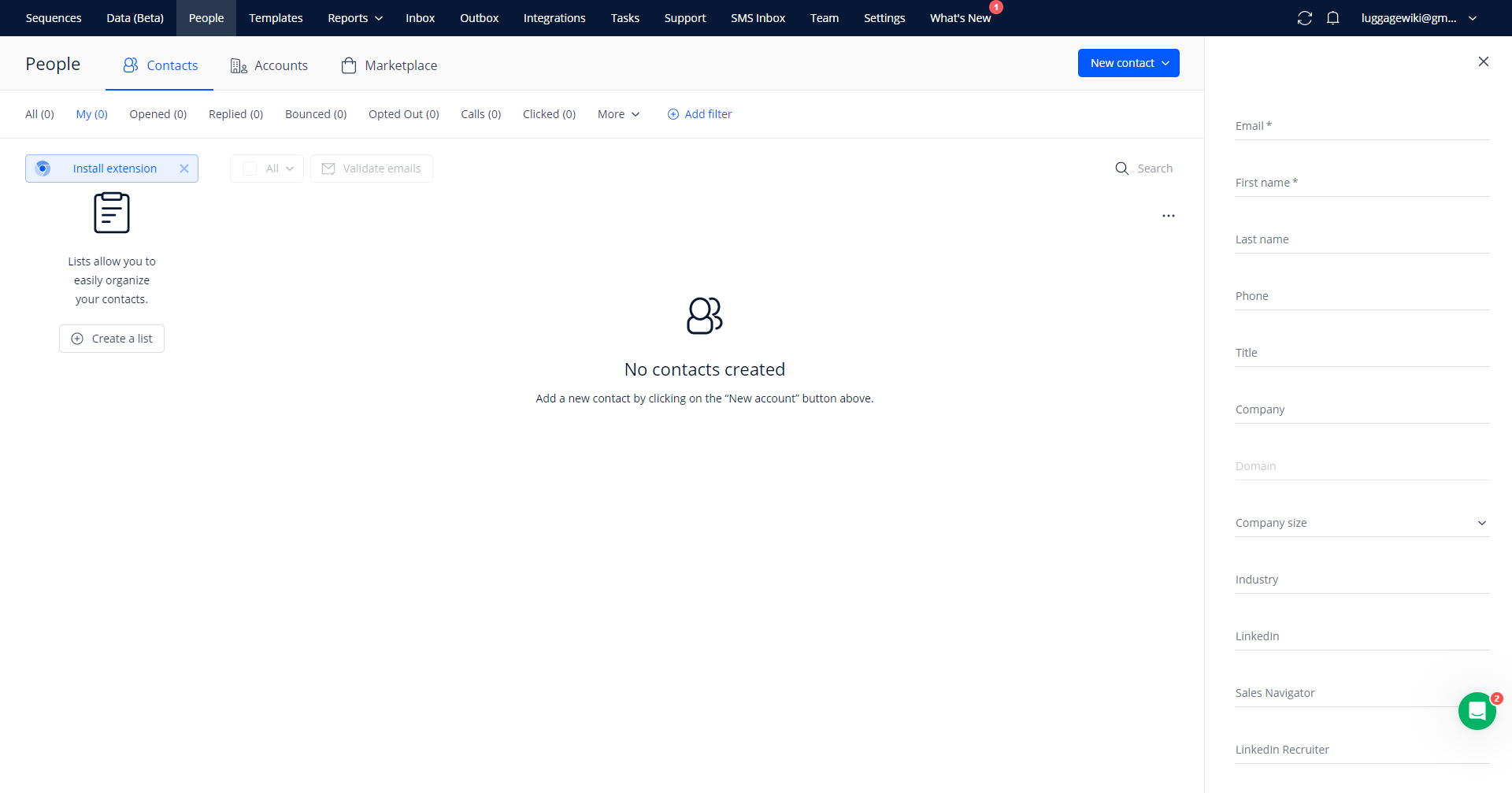This screenshot has height=793, width=1512.
Task: Dismiss the Install extension banner
Action: 183,169
